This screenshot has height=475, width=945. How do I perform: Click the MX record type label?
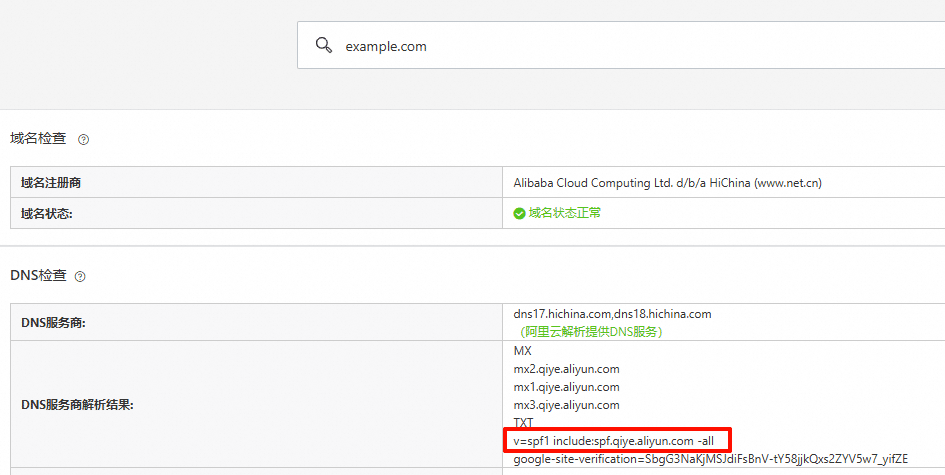pyautogui.click(x=523, y=351)
